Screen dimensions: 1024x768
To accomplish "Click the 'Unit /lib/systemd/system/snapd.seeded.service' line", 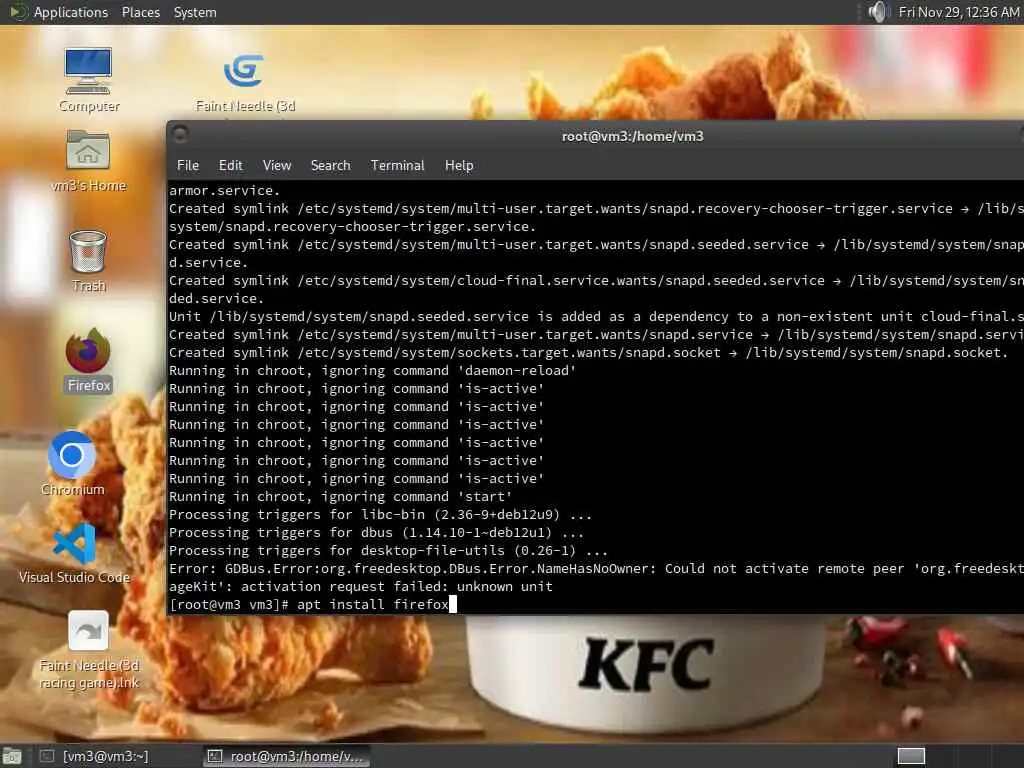I will click(596, 317).
